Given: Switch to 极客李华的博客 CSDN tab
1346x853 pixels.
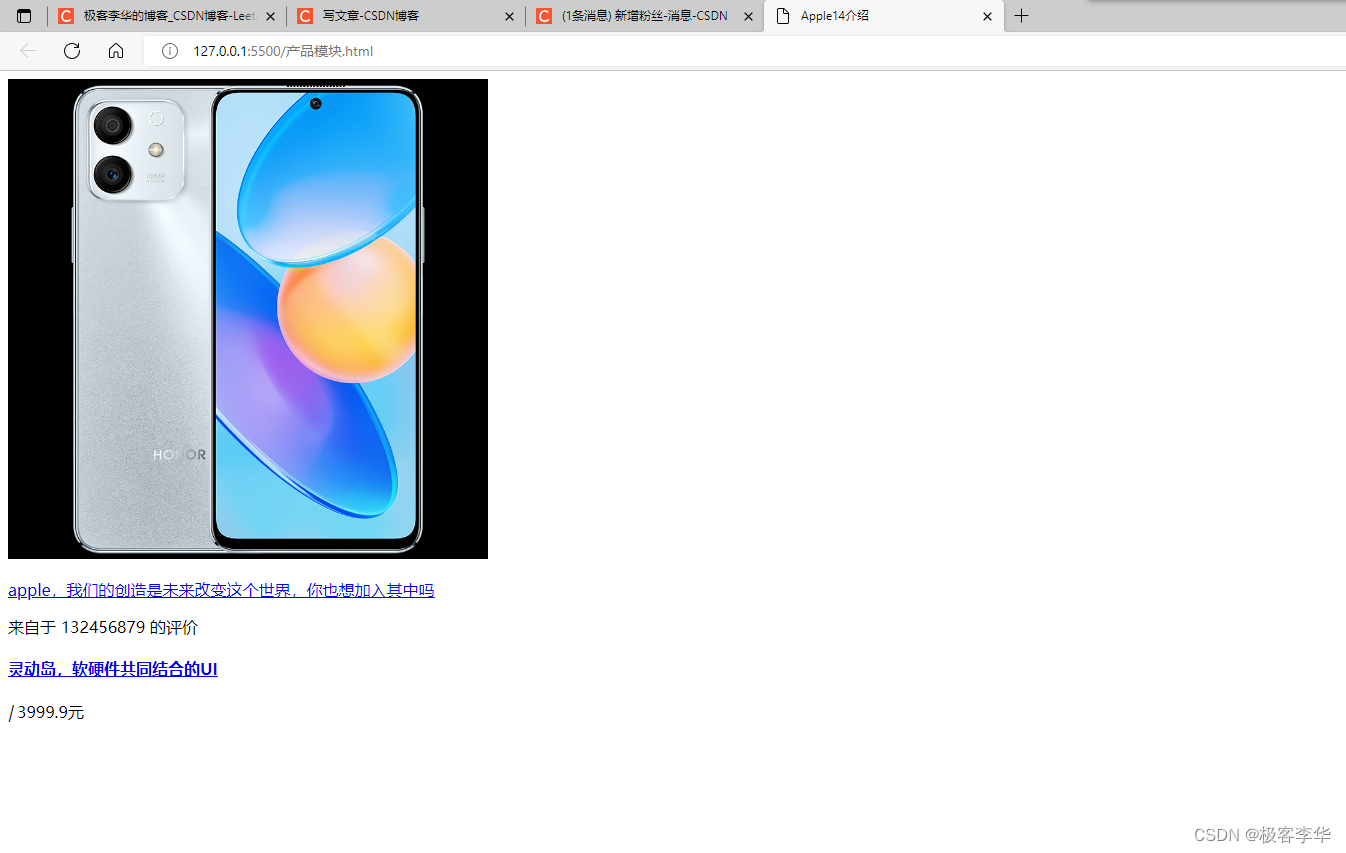Looking at the screenshot, I should point(167,16).
